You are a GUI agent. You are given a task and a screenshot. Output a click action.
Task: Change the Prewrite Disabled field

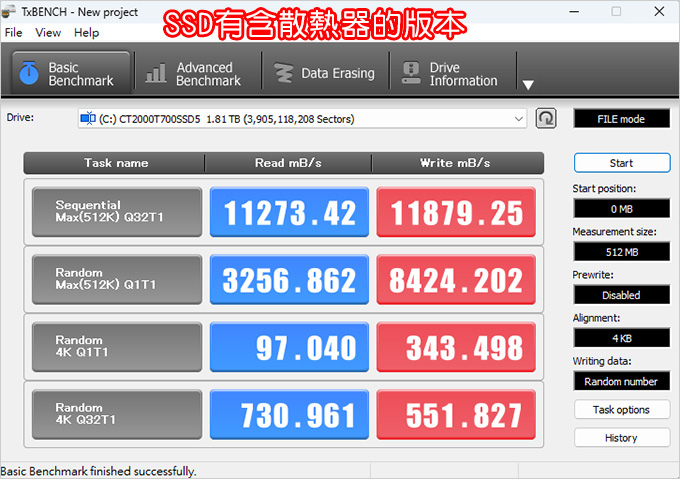621,295
